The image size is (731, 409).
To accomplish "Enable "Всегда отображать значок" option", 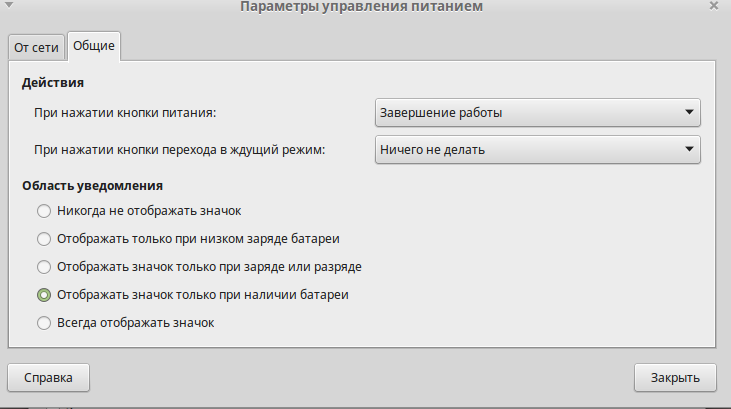I will [44, 323].
